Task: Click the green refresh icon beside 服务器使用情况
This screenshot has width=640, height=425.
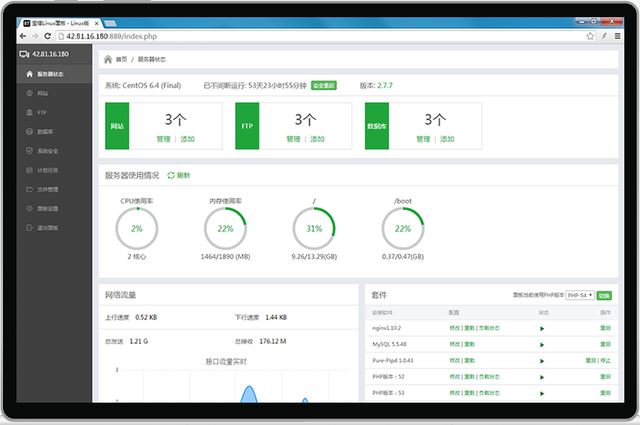Action: coord(171,175)
